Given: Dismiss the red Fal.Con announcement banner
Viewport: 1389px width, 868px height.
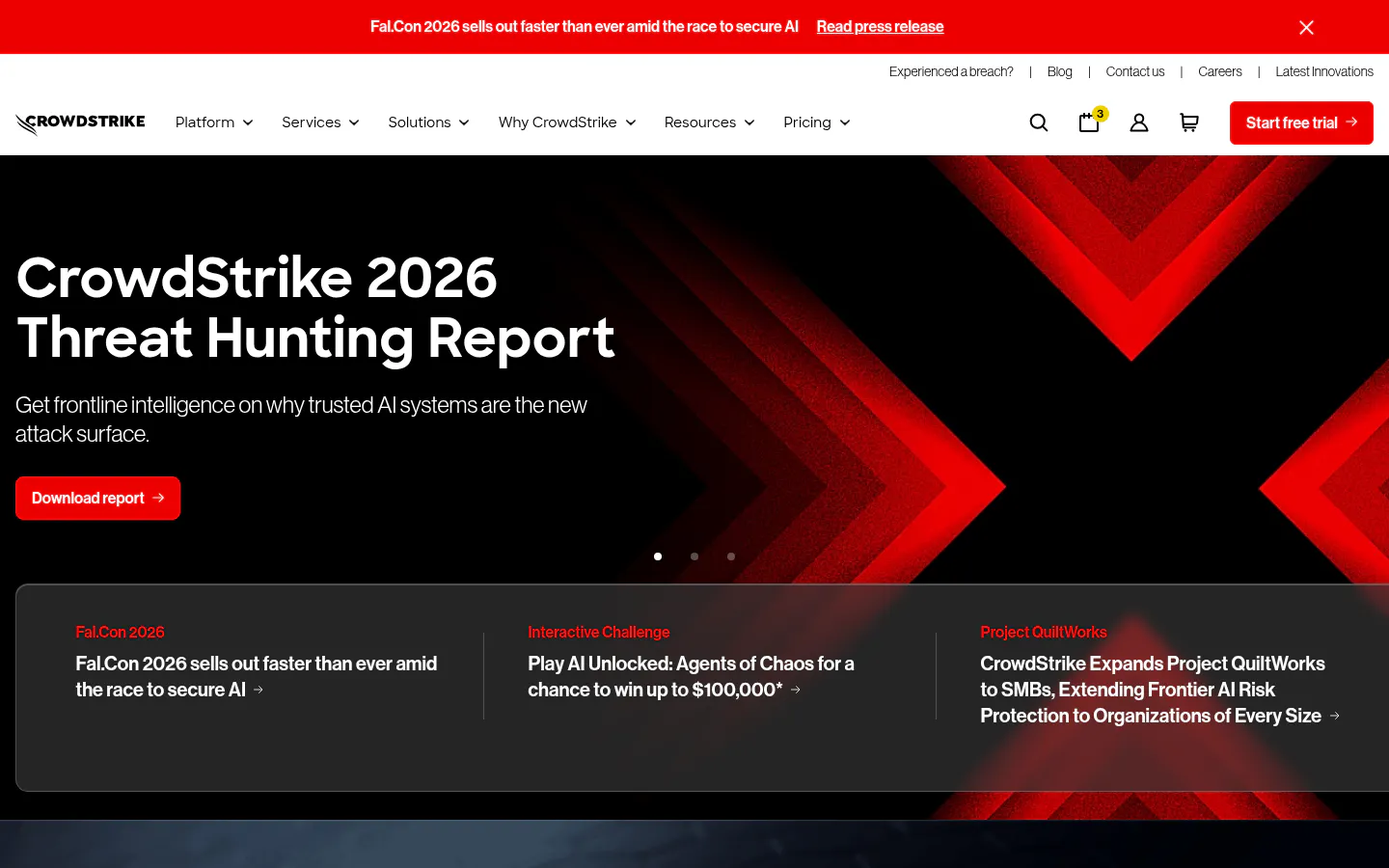Looking at the screenshot, I should pos(1306,27).
